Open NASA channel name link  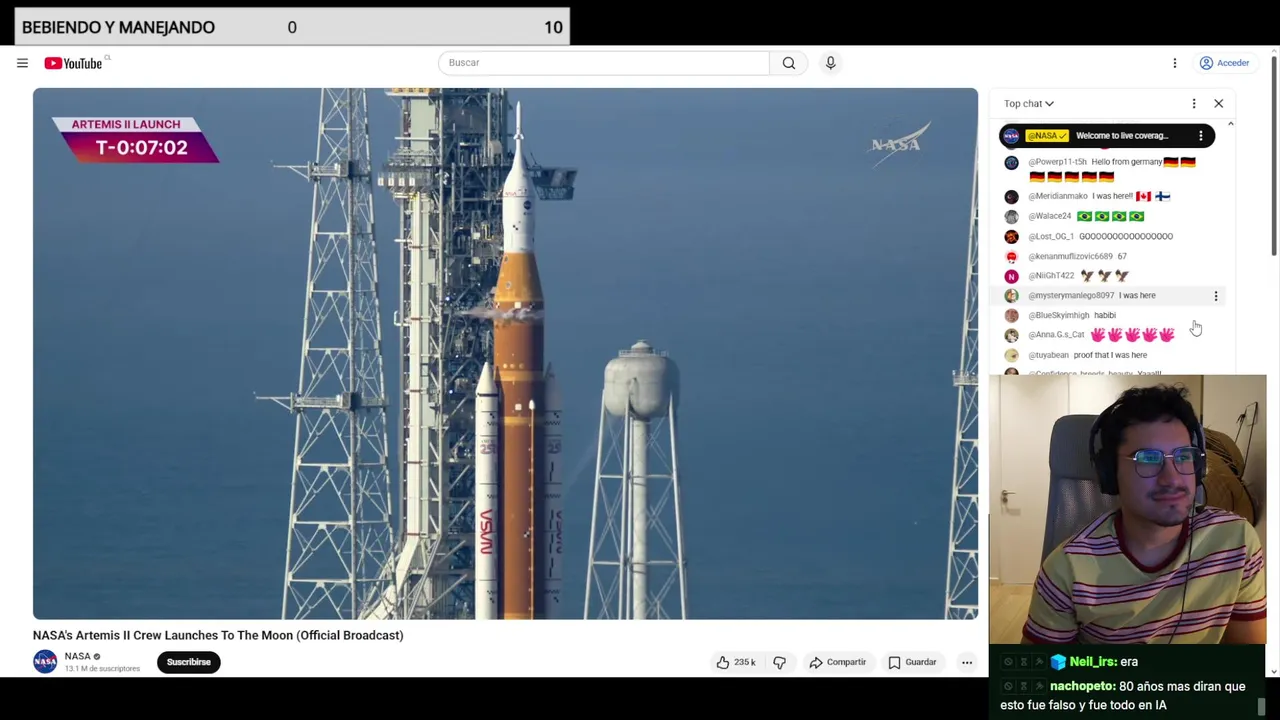(x=77, y=656)
